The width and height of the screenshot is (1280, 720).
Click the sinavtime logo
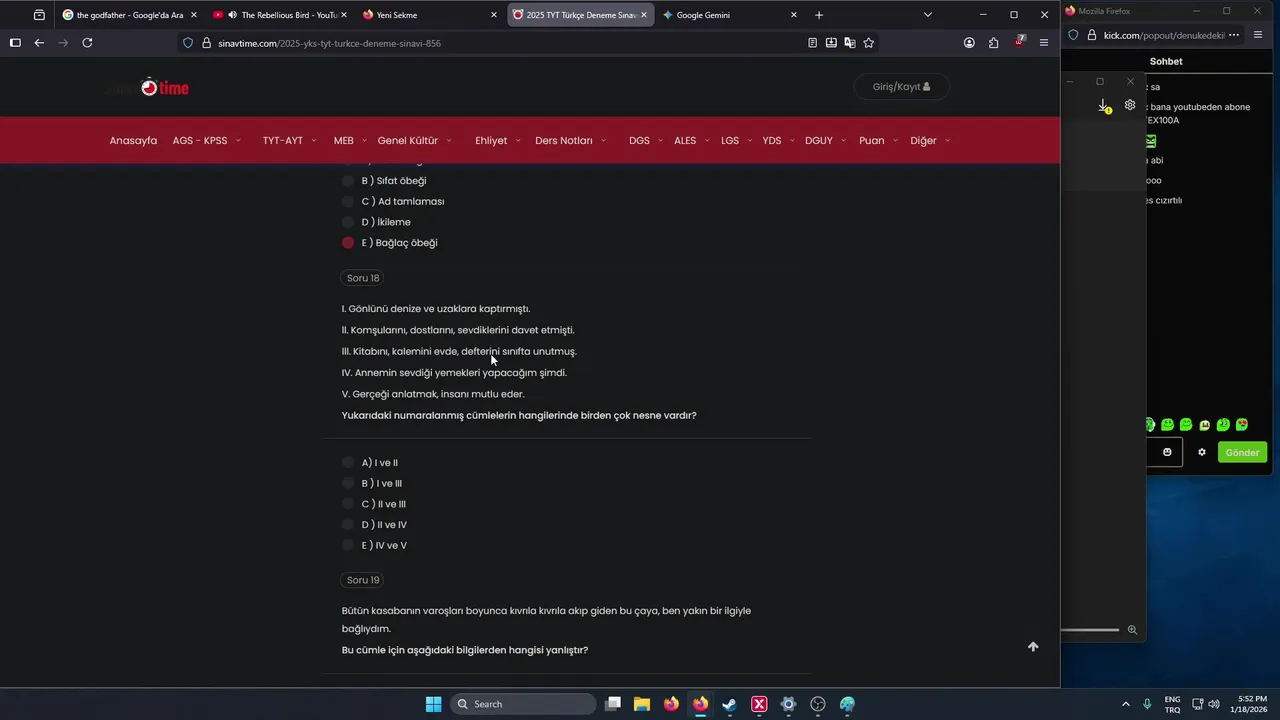[149, 87]
